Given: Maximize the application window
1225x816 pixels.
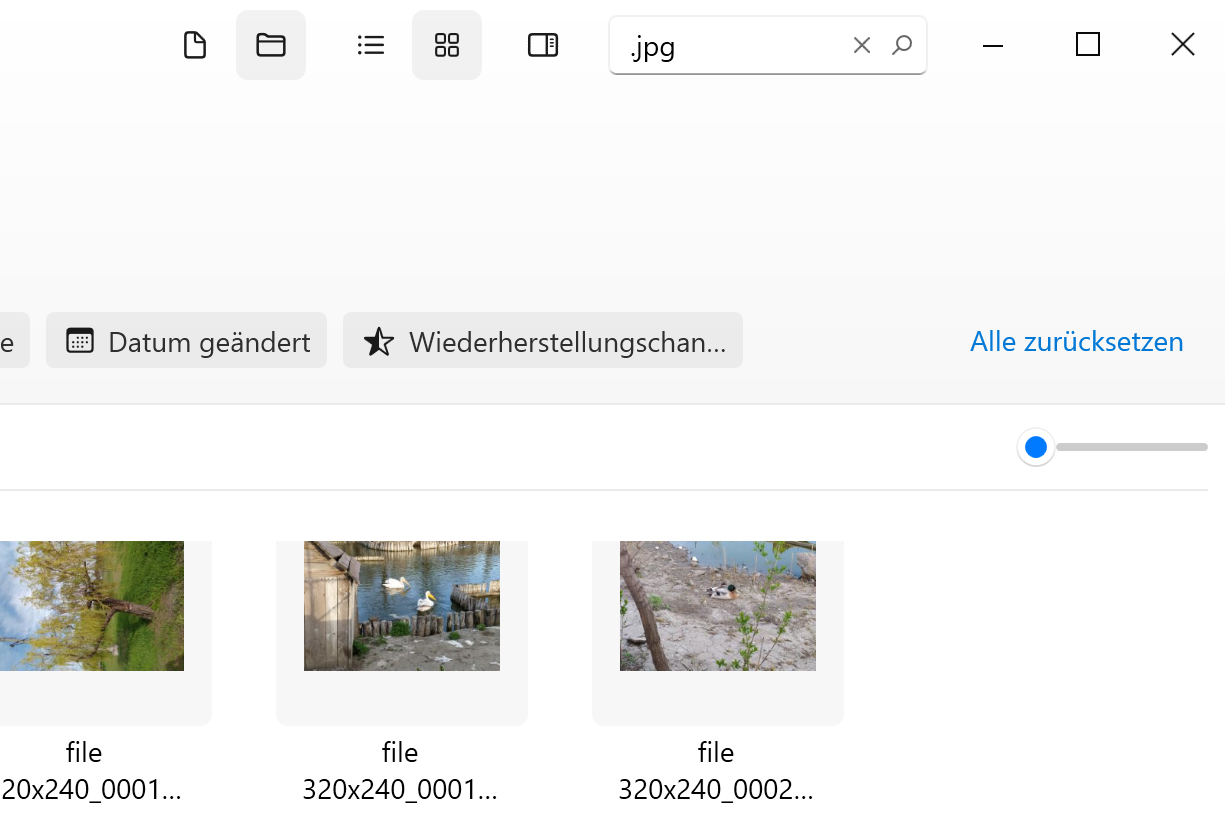Looking at the screenshot, I should pyautogui.click(x=1088, y=45).
